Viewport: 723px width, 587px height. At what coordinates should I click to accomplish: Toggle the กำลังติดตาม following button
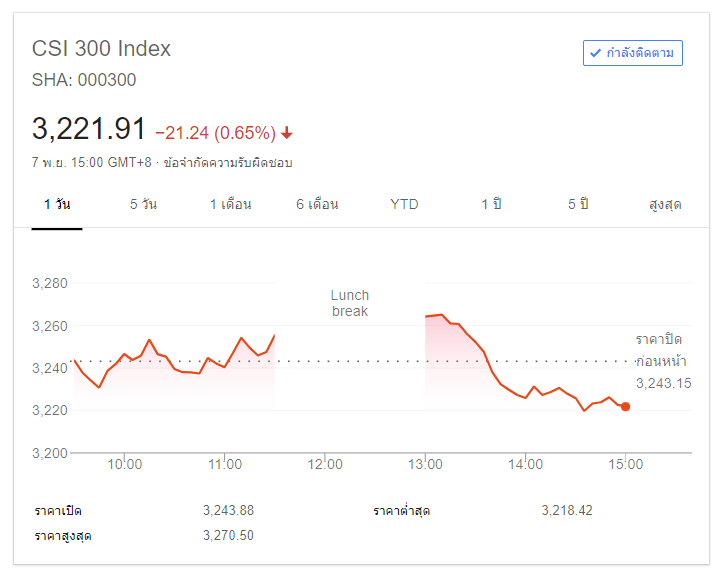click(633, 53)
